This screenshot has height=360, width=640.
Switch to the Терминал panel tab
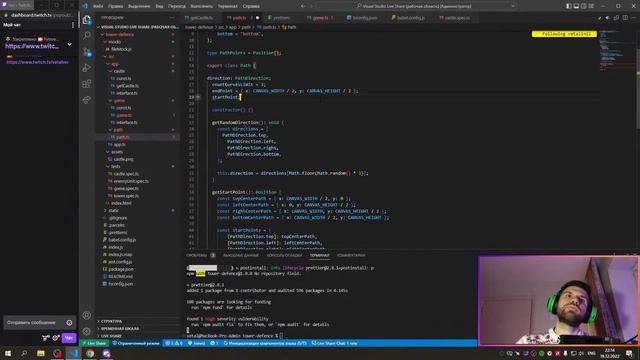click(319, 256)
